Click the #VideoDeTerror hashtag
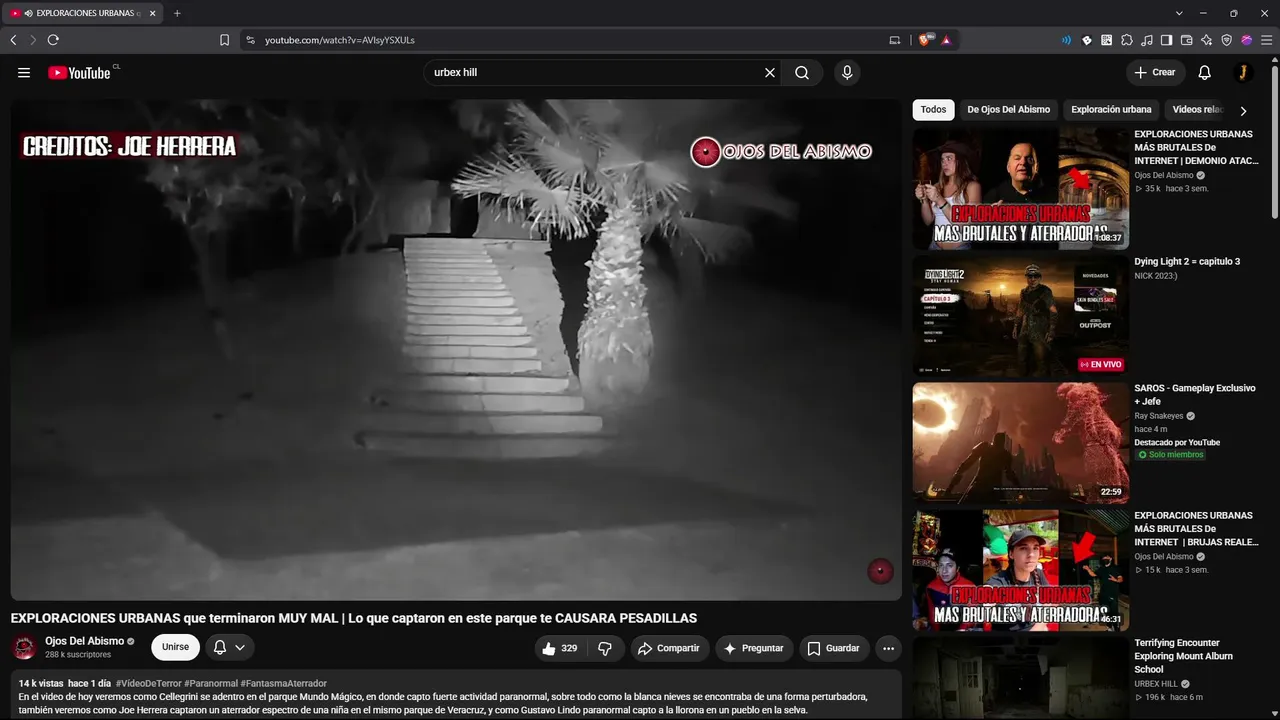The height and width of the screenshot is (720, 1280). point(149,683)
